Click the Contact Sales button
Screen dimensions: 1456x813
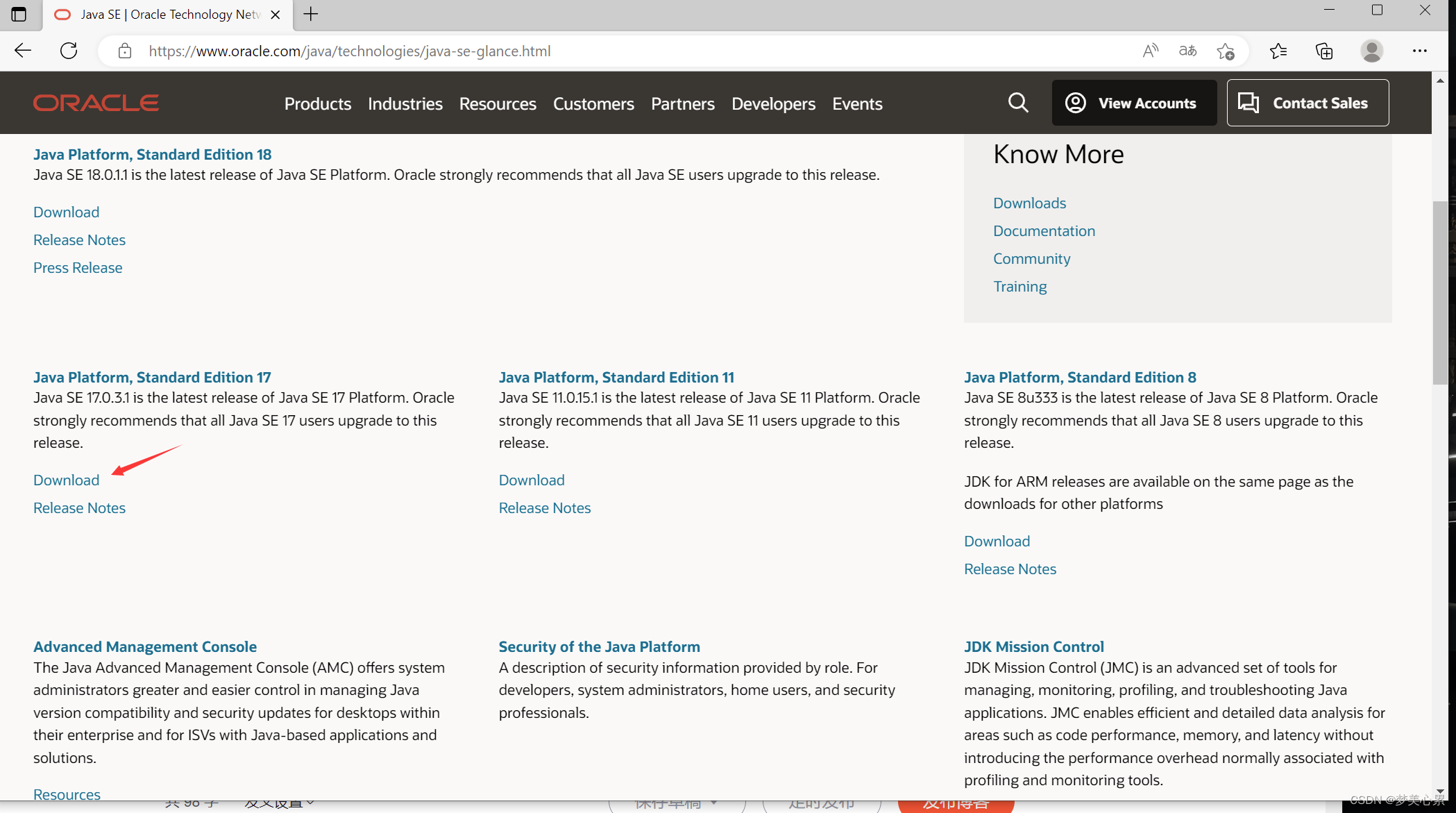1307,103
